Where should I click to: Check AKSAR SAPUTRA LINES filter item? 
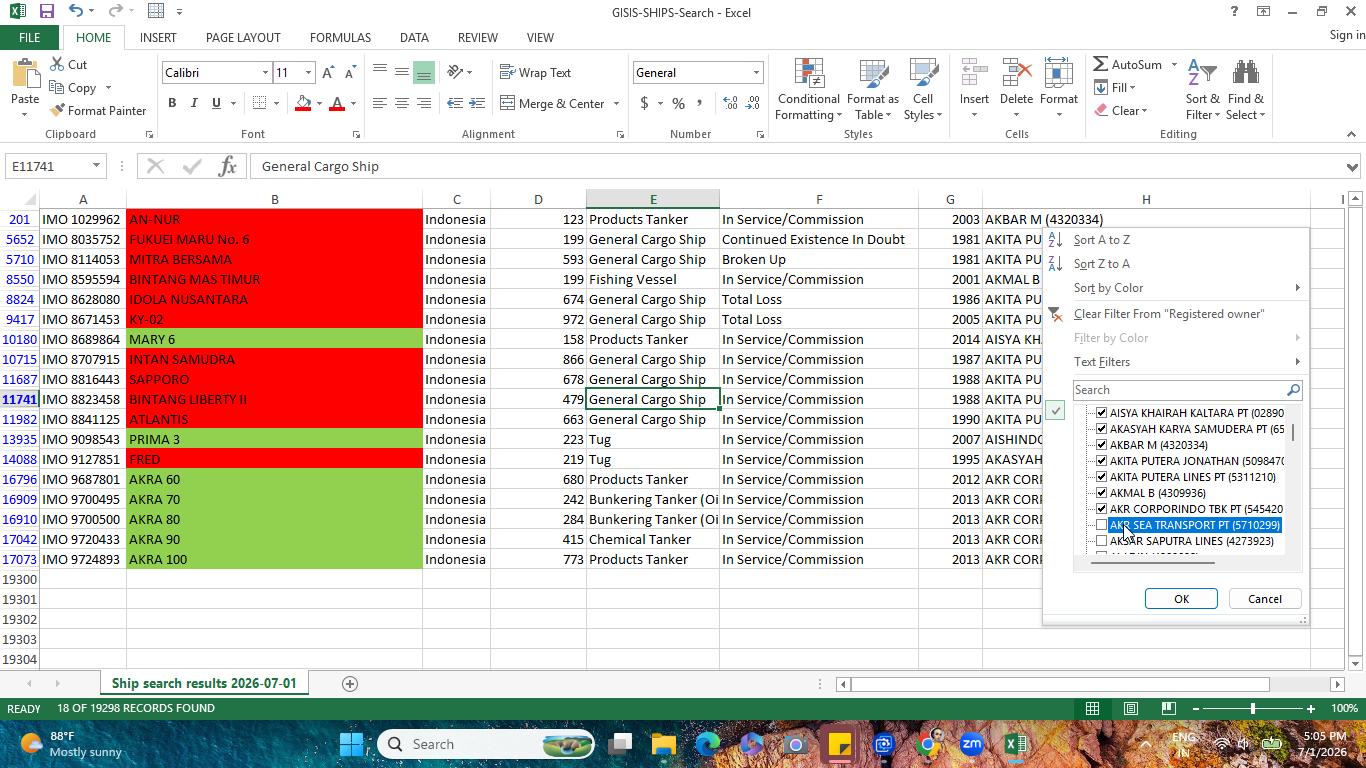(x=1102, y=541)
